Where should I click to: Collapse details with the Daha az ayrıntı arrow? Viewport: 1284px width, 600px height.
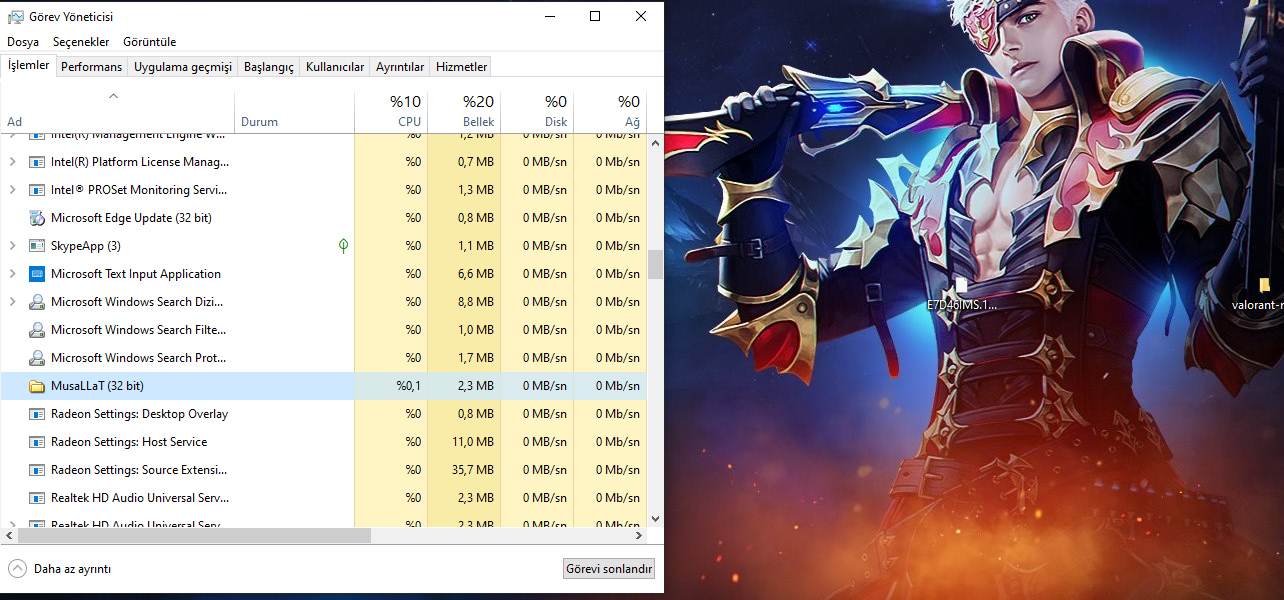pos(17,569)
